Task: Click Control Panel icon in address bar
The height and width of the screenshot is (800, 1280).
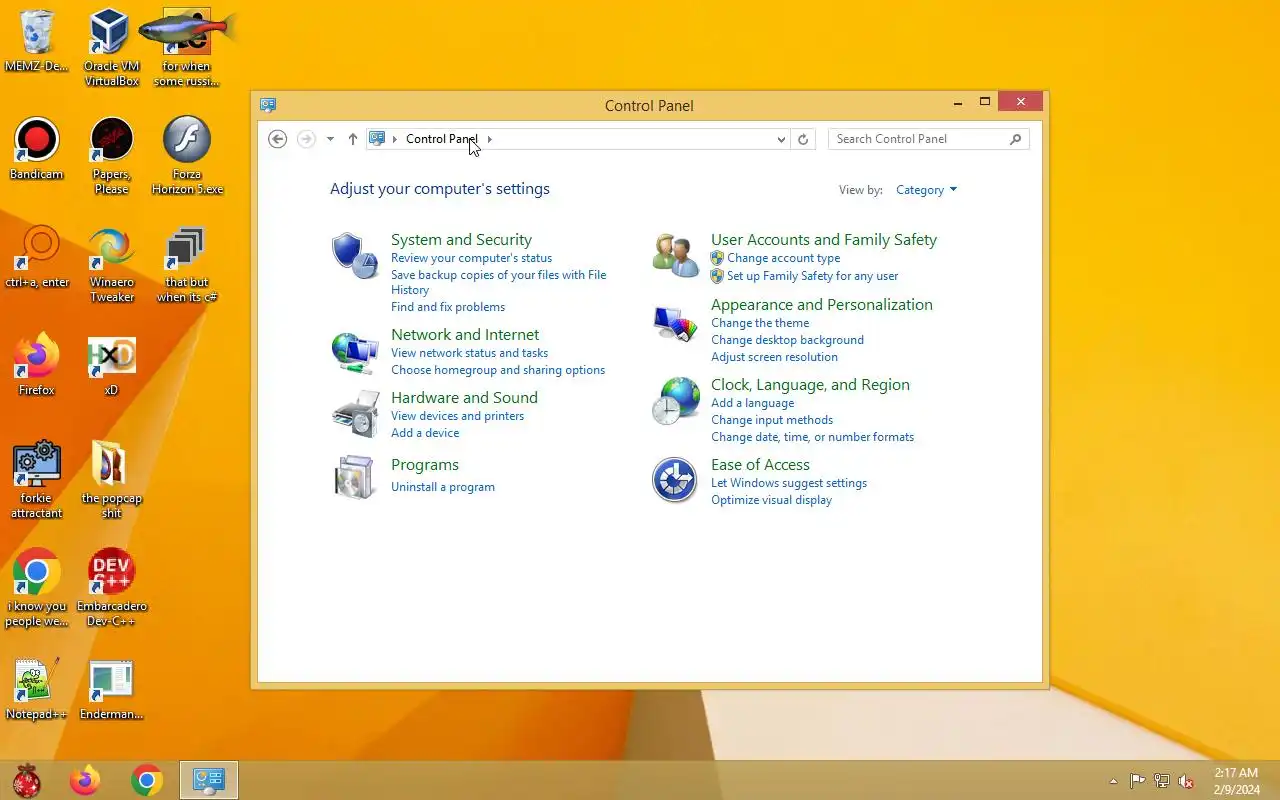Action: [377, 139]
